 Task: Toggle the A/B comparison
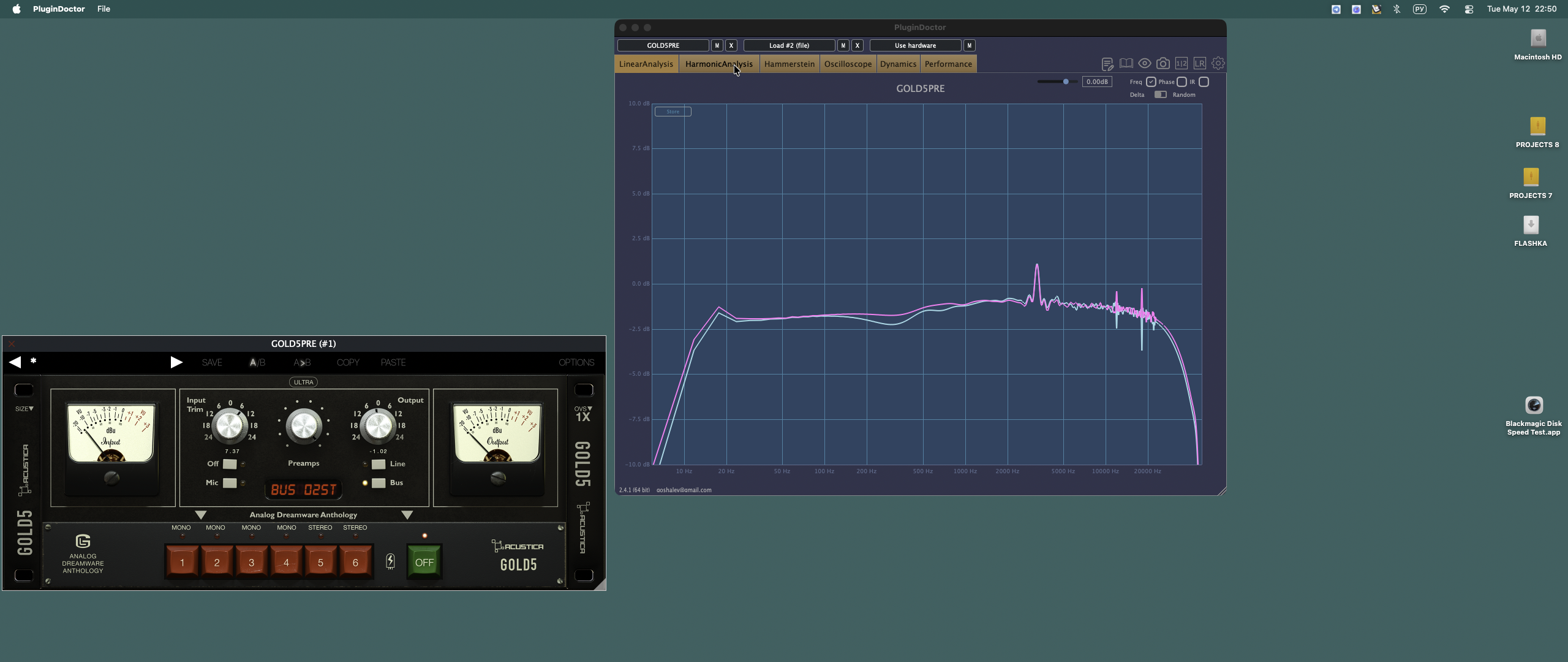click(257, 362)
